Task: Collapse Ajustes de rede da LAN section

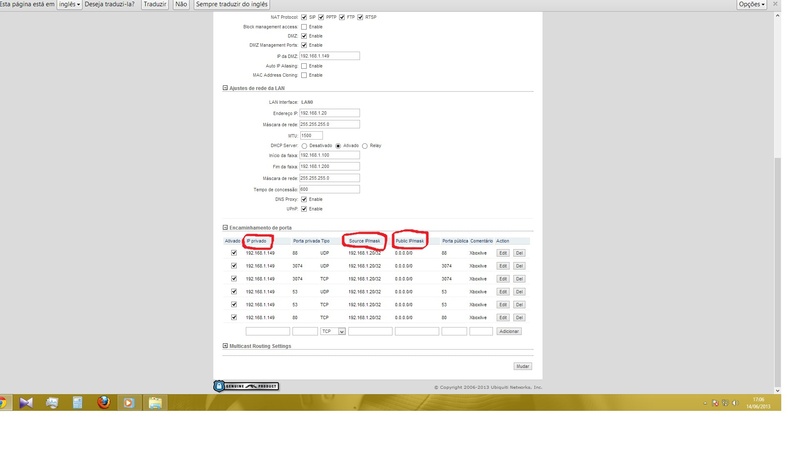Action: [x=225, y=88]
